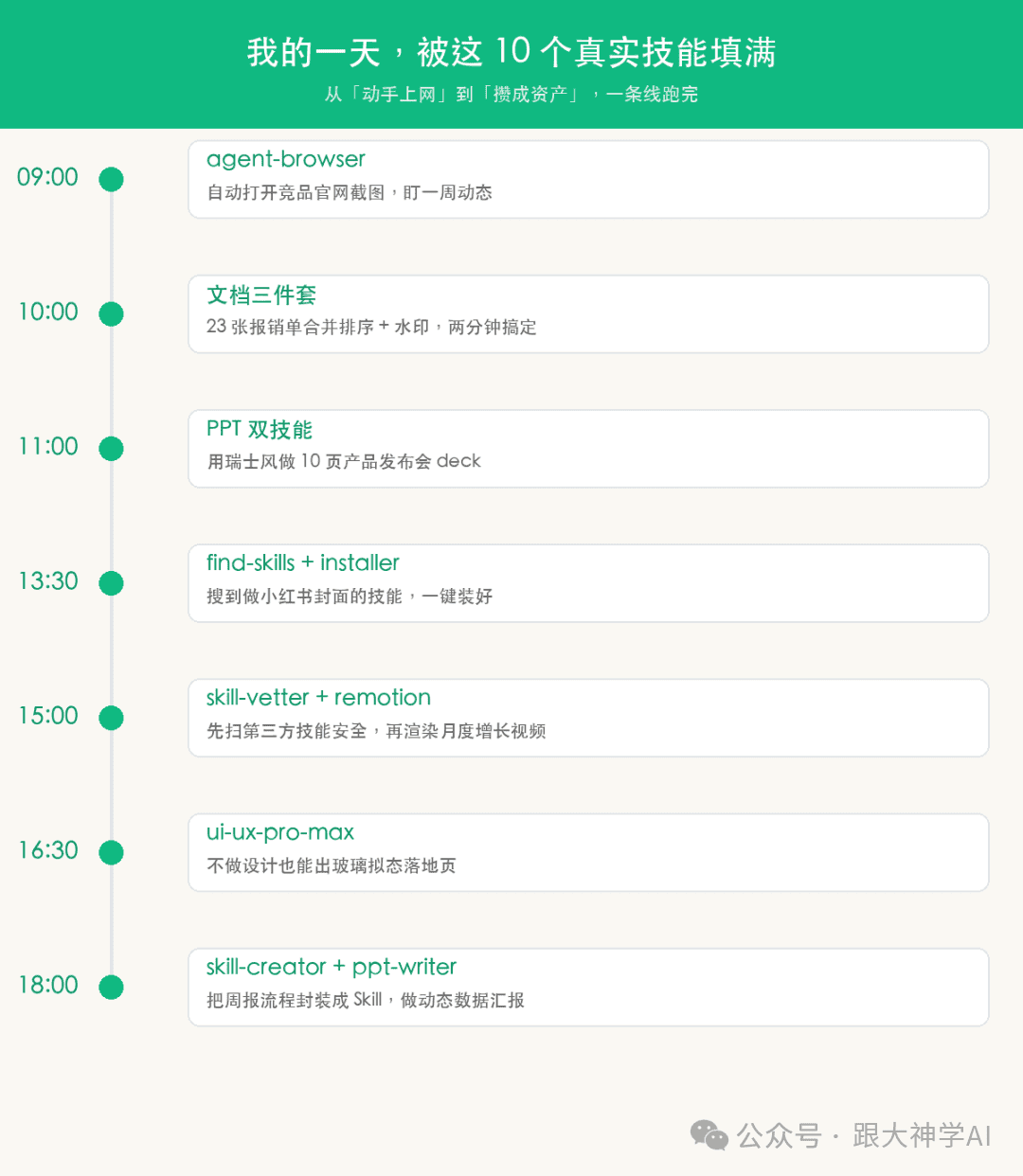
Task: Click the 11:00 timeline dot
Action: pyautogui.click(x=112, y=448)
